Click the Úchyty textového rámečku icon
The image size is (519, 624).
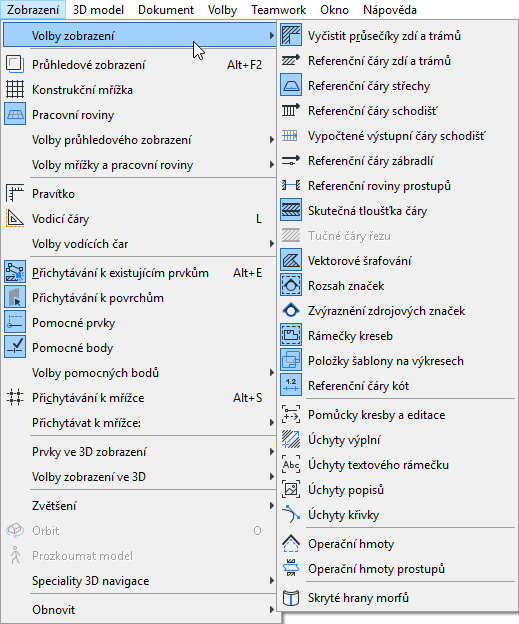291,465
